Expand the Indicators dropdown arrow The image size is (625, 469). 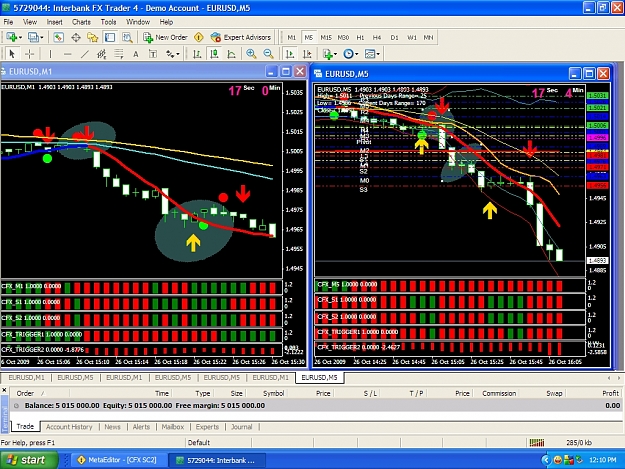pyautogui.click(x=336, y=54)
